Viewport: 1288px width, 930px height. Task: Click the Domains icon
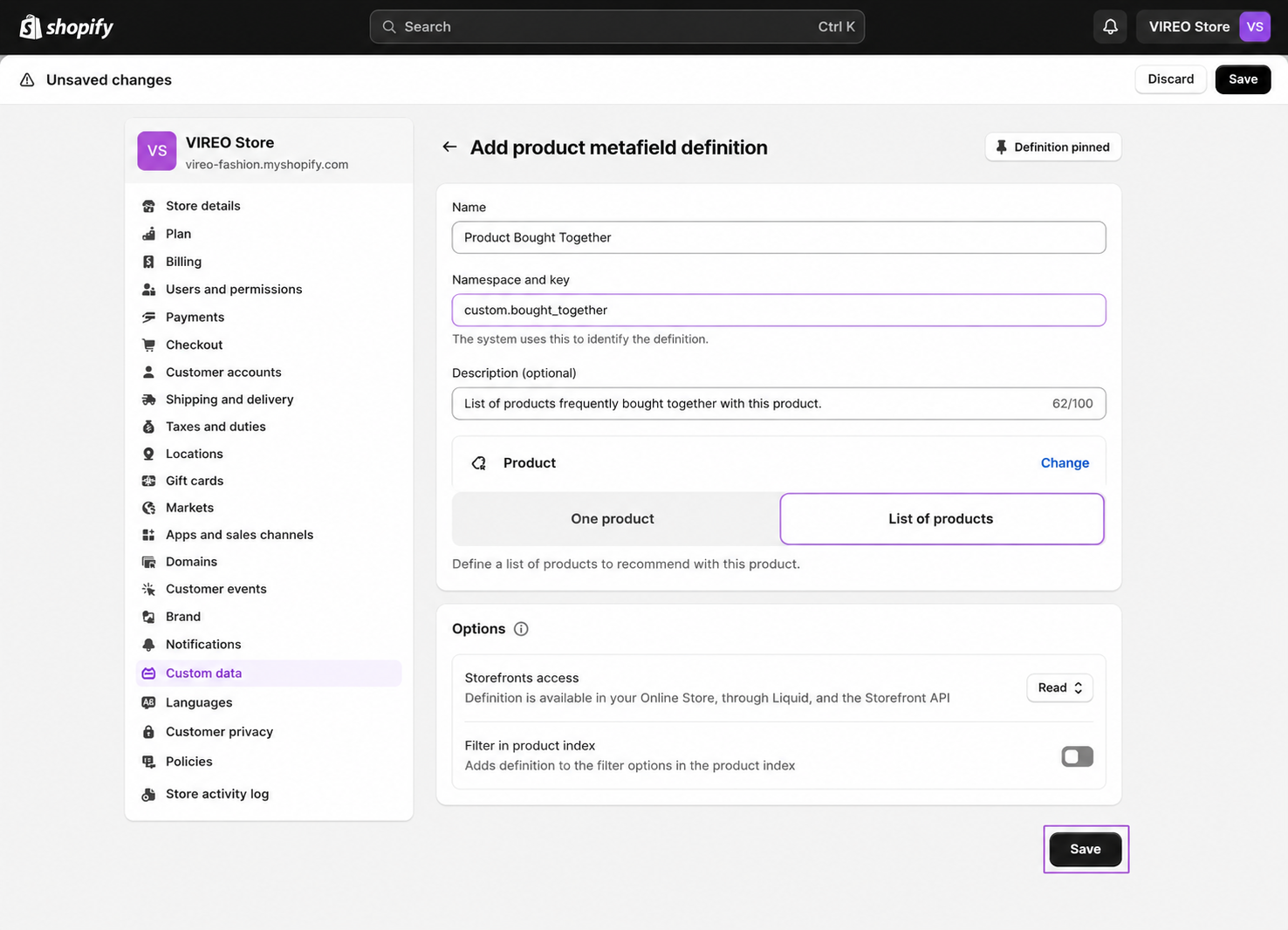148,562
